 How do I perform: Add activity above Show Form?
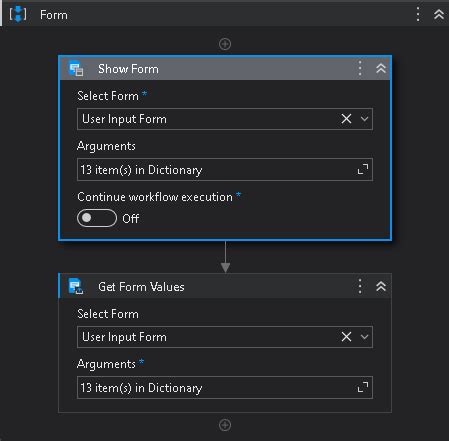coord(225,44)
